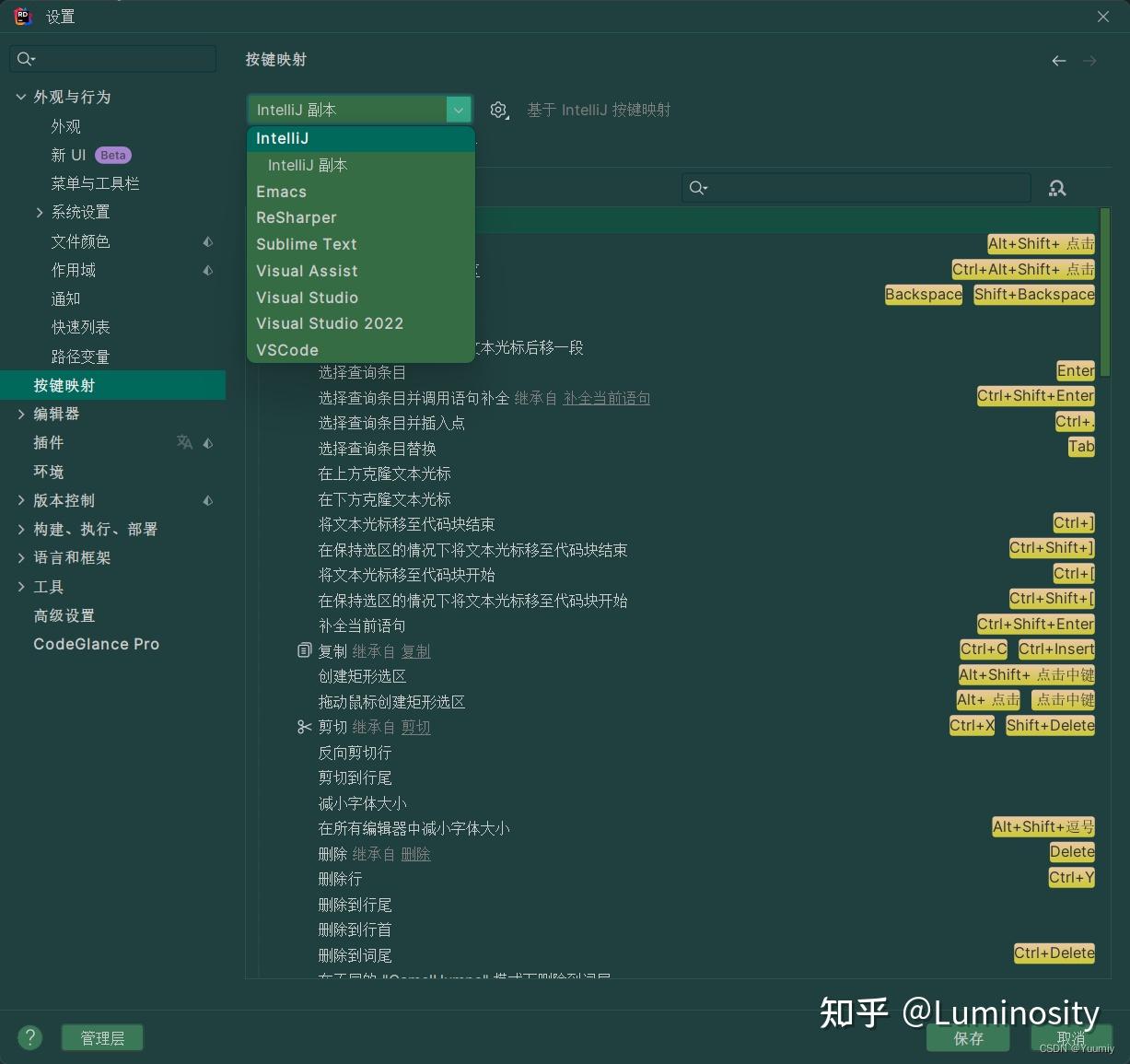Open help via the question mark icon

pyautogui.click(x=29, y=1037)
